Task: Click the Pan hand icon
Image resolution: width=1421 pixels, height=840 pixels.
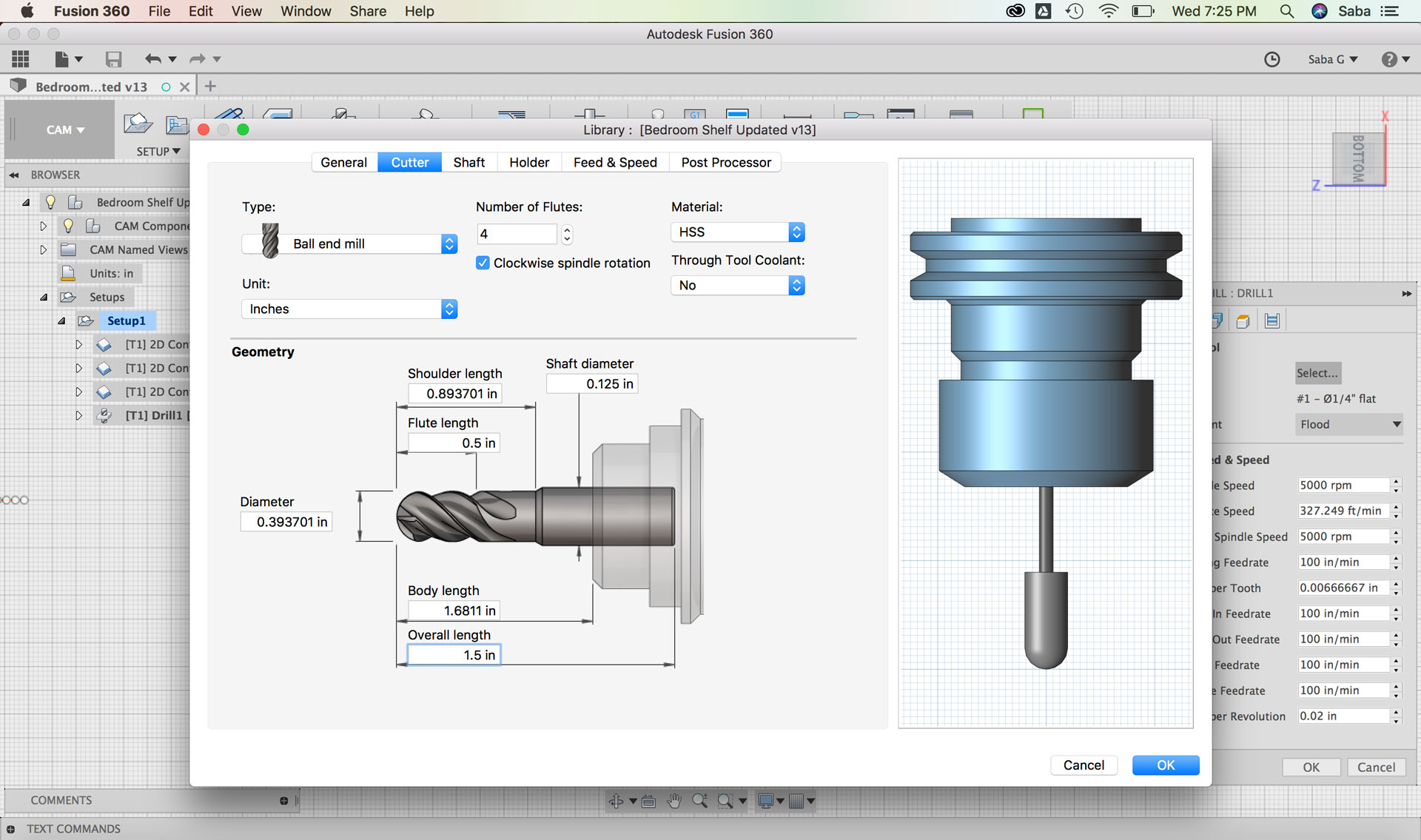Action: pos(674,801)
